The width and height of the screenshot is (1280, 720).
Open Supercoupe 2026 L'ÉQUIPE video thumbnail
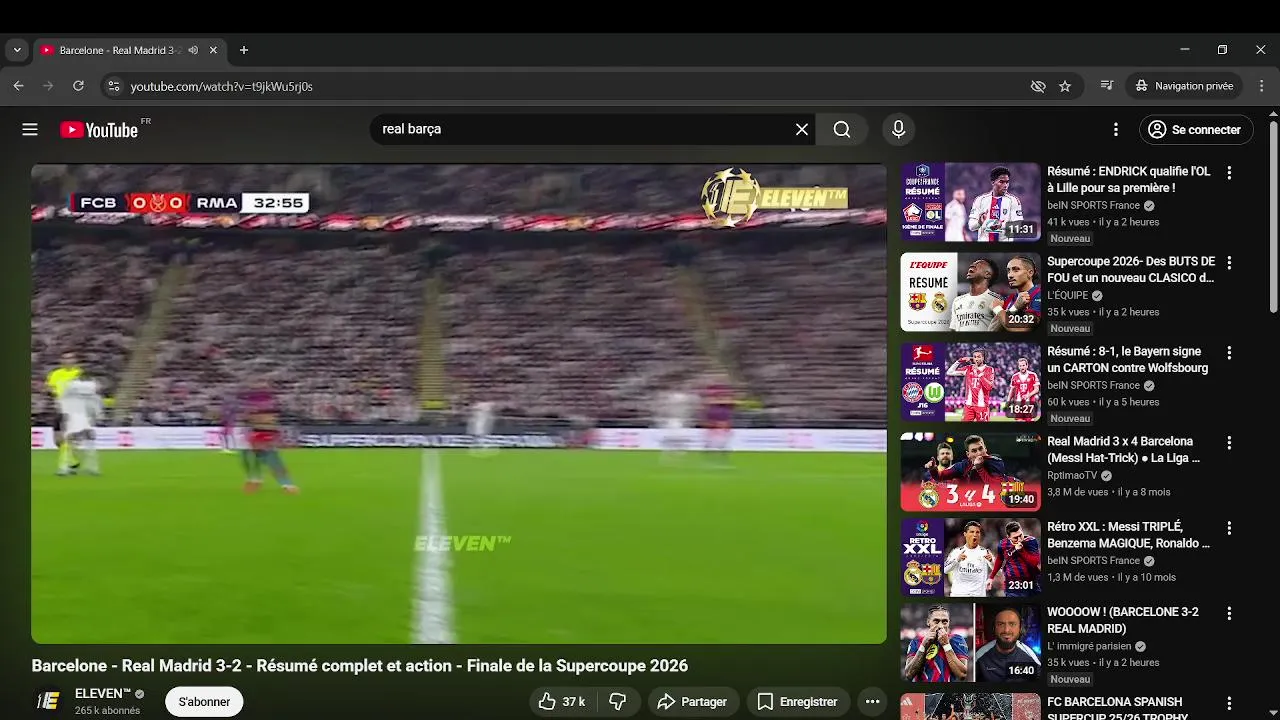970,292
